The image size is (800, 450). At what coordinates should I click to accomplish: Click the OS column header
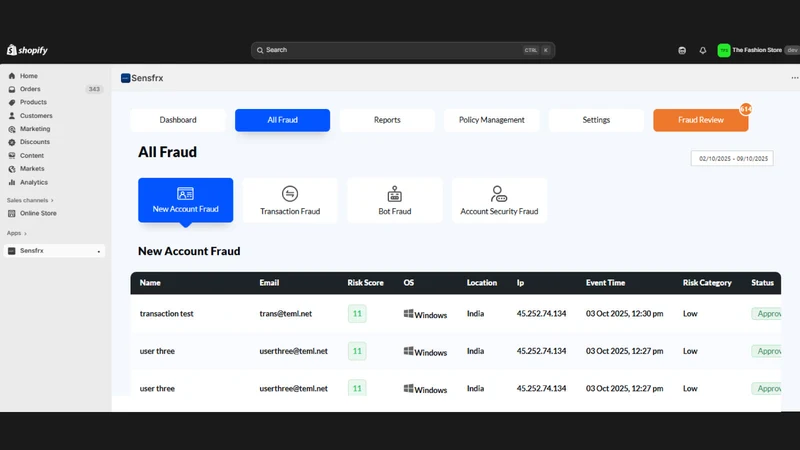(x=409, y=283)
